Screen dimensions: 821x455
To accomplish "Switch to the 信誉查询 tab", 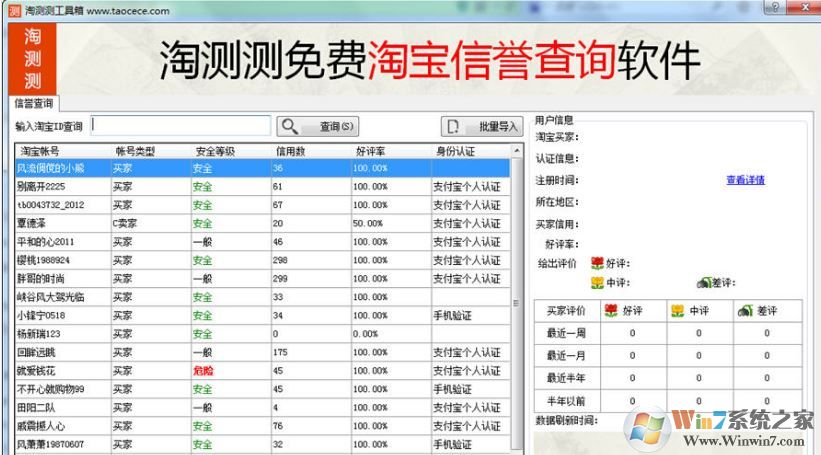I will [34, 103].
